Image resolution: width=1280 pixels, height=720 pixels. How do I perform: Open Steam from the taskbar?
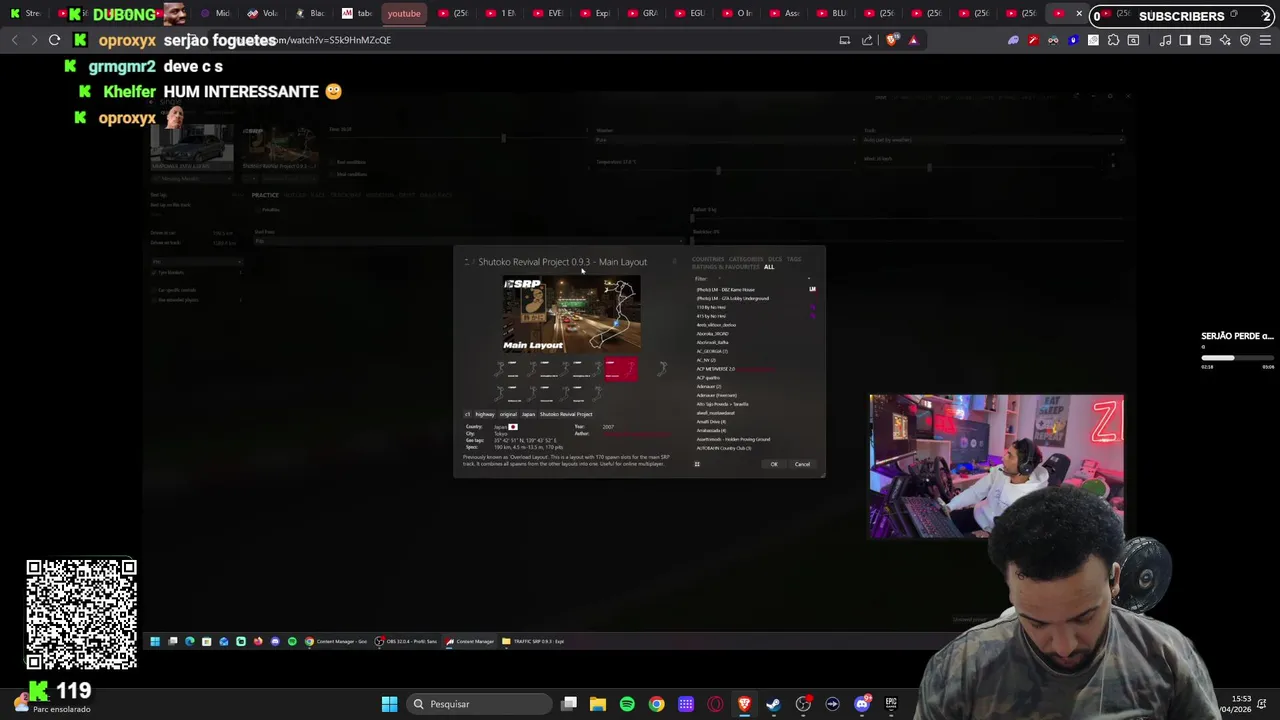[773, 704]
